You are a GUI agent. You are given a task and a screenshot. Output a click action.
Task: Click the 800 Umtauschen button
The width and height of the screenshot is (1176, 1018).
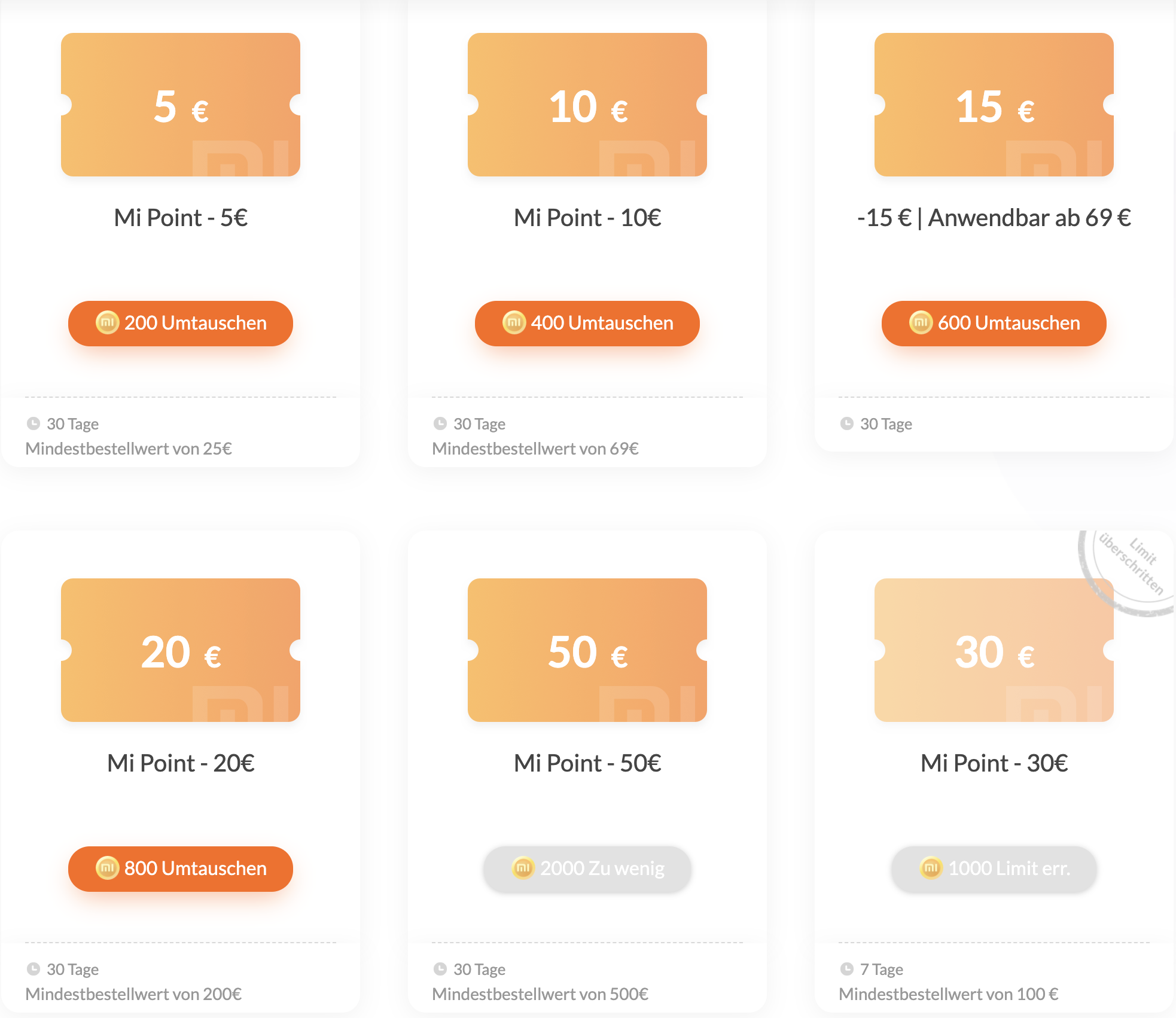pos(180,868)
